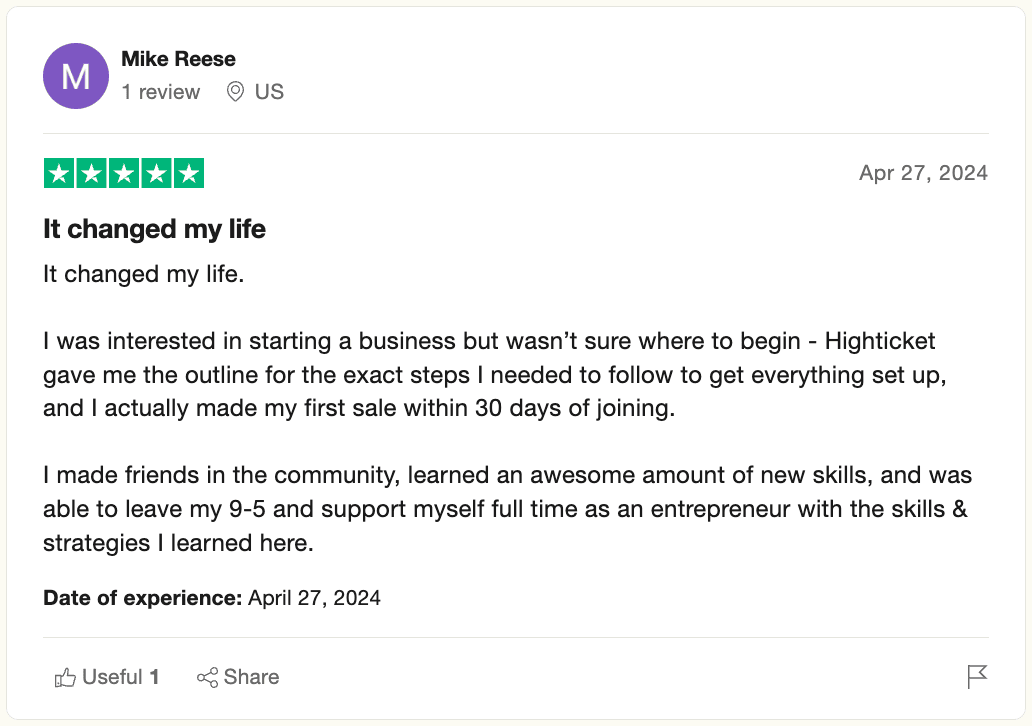The image size is (1032, 726).
Task: Open the "It changed my life" review title
Action: click(154, 229)
